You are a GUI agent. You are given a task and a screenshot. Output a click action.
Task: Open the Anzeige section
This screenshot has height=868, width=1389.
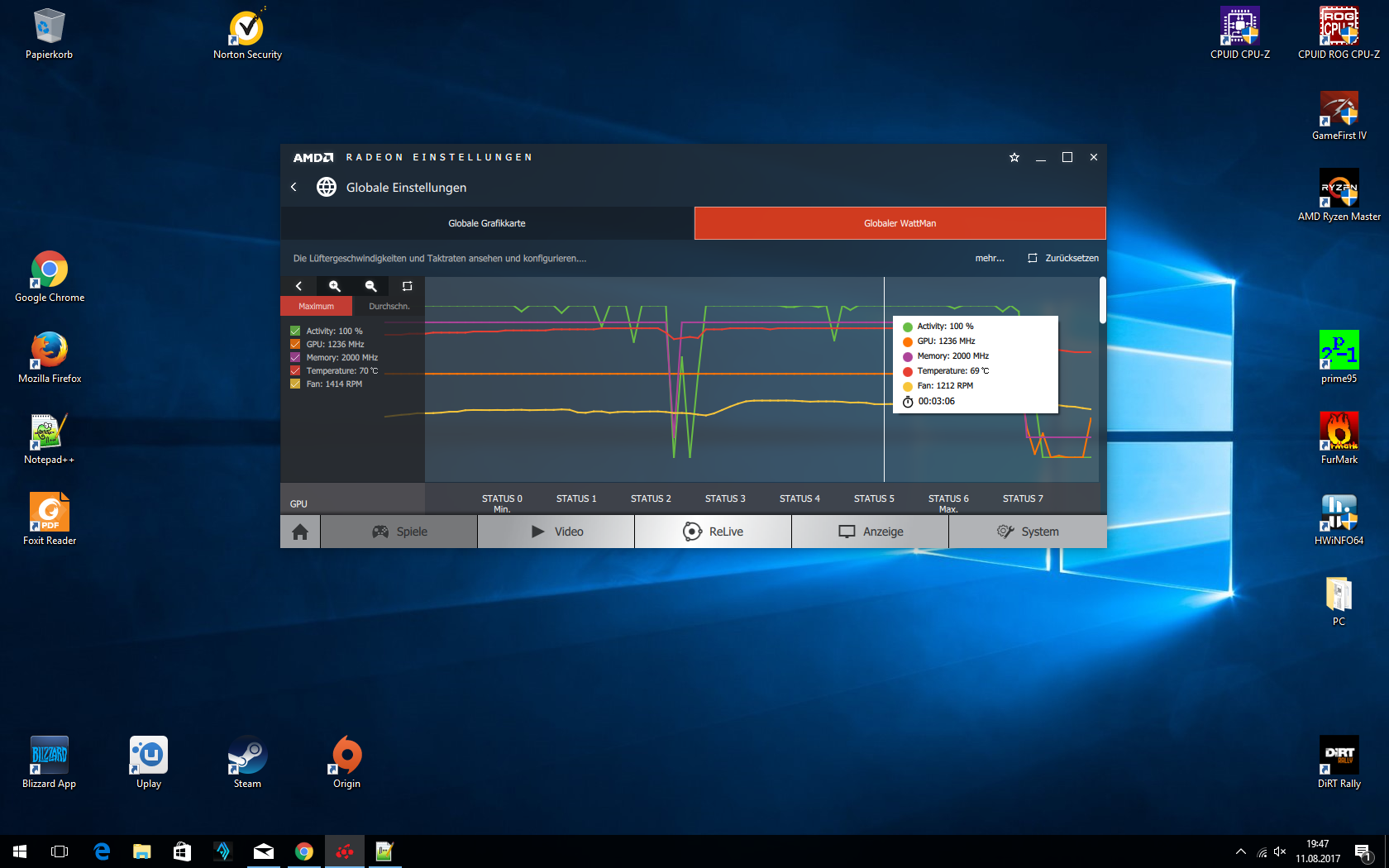[871, 532]
